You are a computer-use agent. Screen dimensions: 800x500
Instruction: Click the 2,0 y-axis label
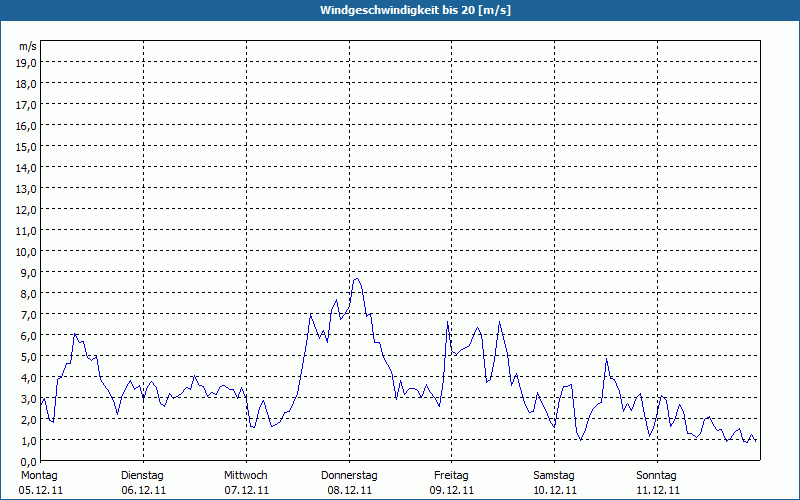pyautogui.click(x=28, y=419)
